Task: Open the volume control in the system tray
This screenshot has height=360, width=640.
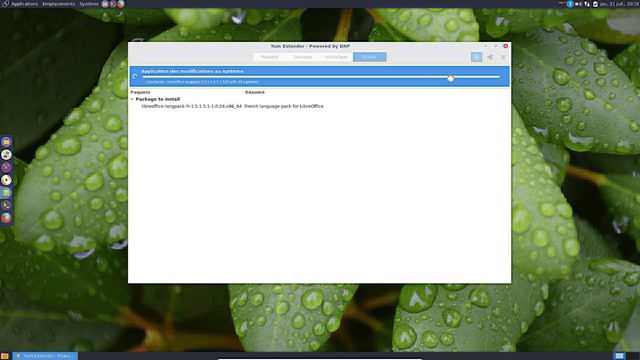Action: [578, 4]
